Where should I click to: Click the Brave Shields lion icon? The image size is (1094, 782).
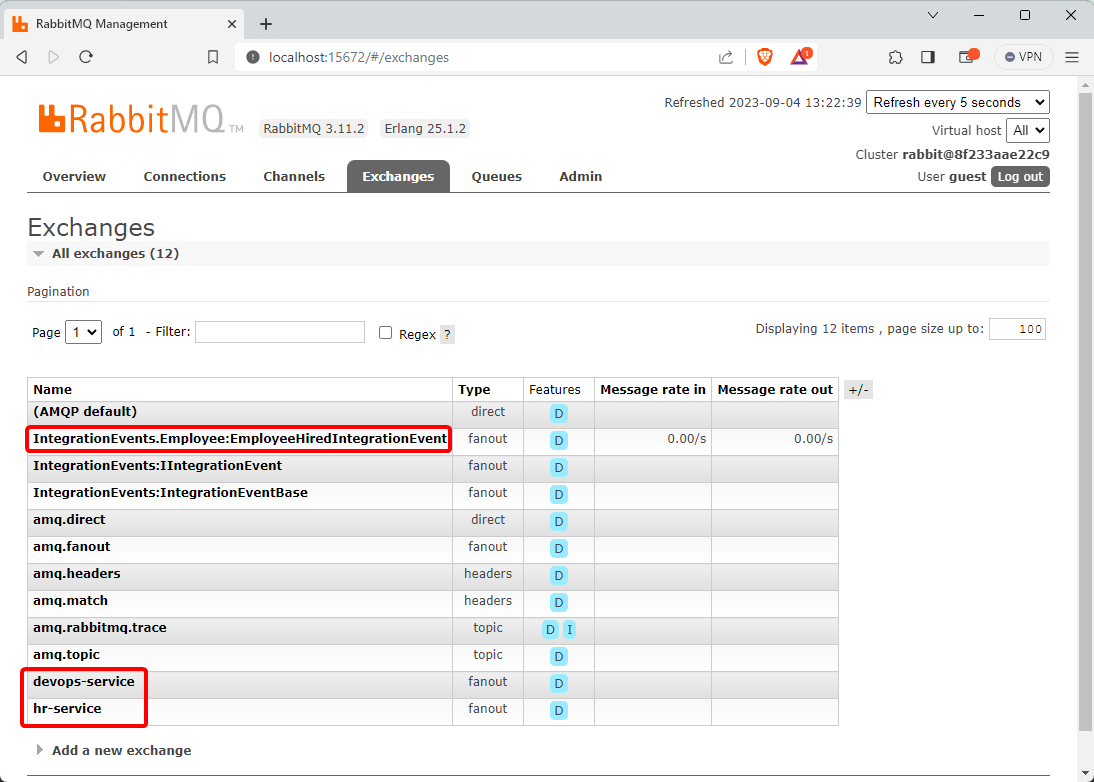point(765,57)
